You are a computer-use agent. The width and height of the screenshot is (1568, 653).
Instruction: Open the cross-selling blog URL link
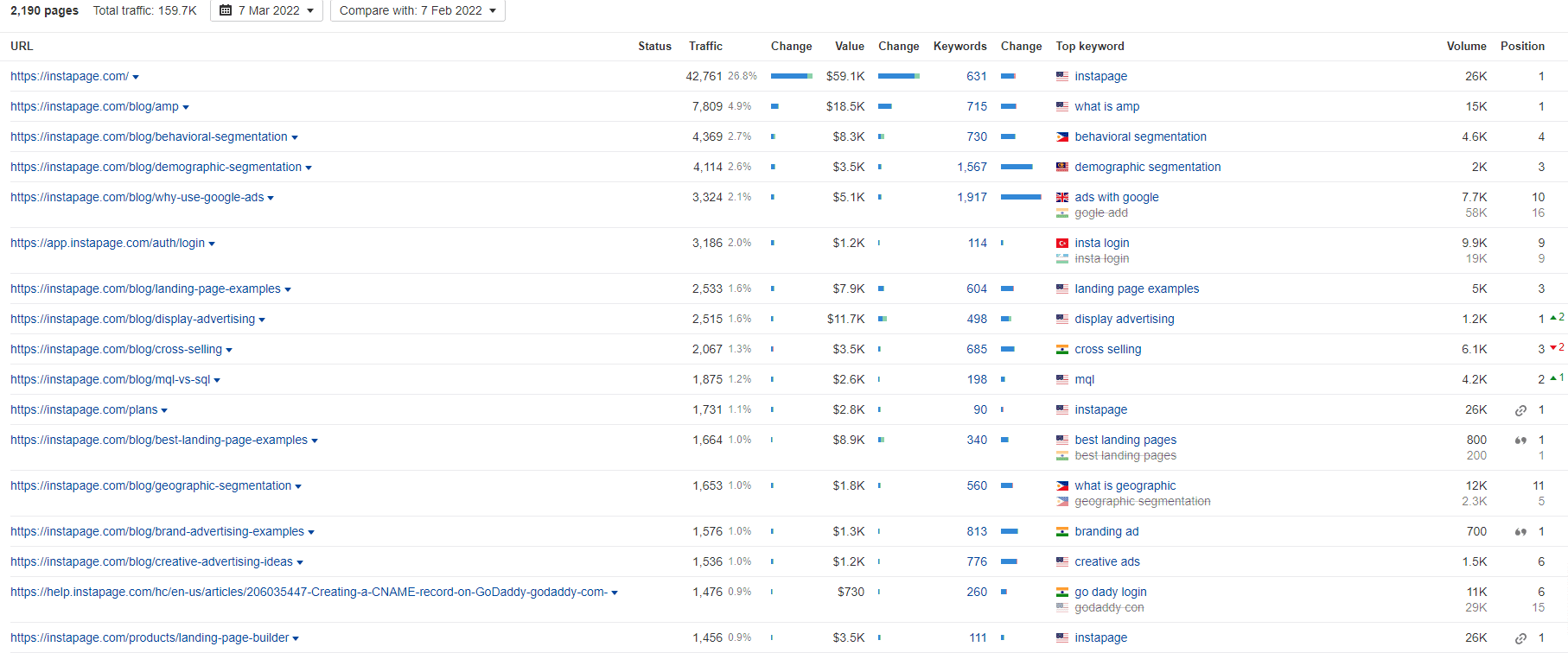pyautogui.click(x=116, y=349)
